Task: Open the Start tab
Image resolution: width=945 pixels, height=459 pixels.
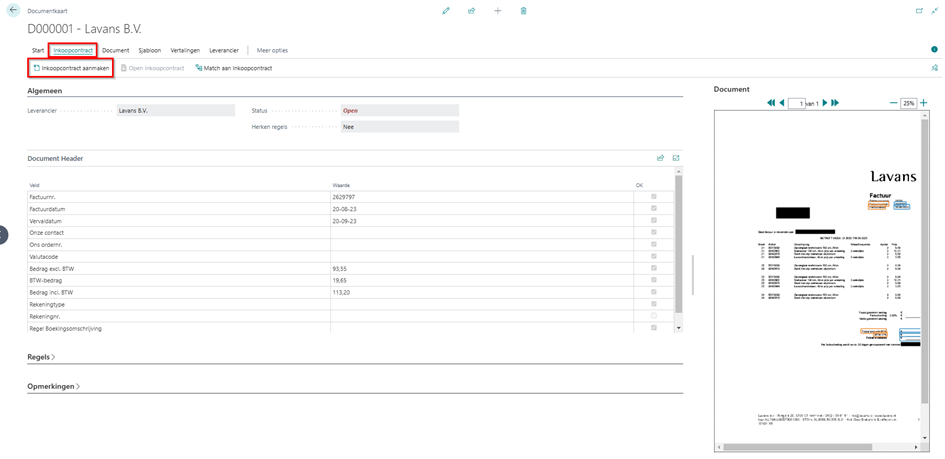Action: 38,51
